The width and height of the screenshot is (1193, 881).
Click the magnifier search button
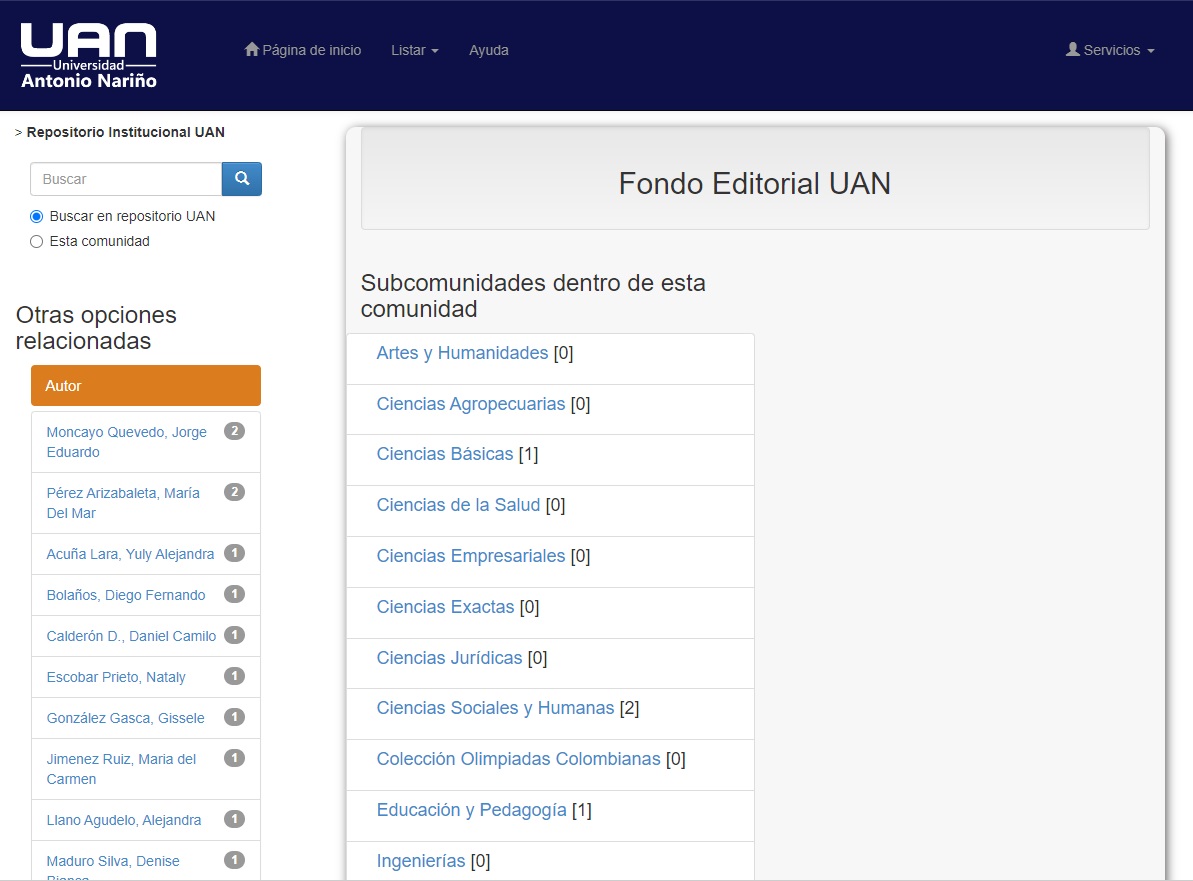click(x=242, y=179)
